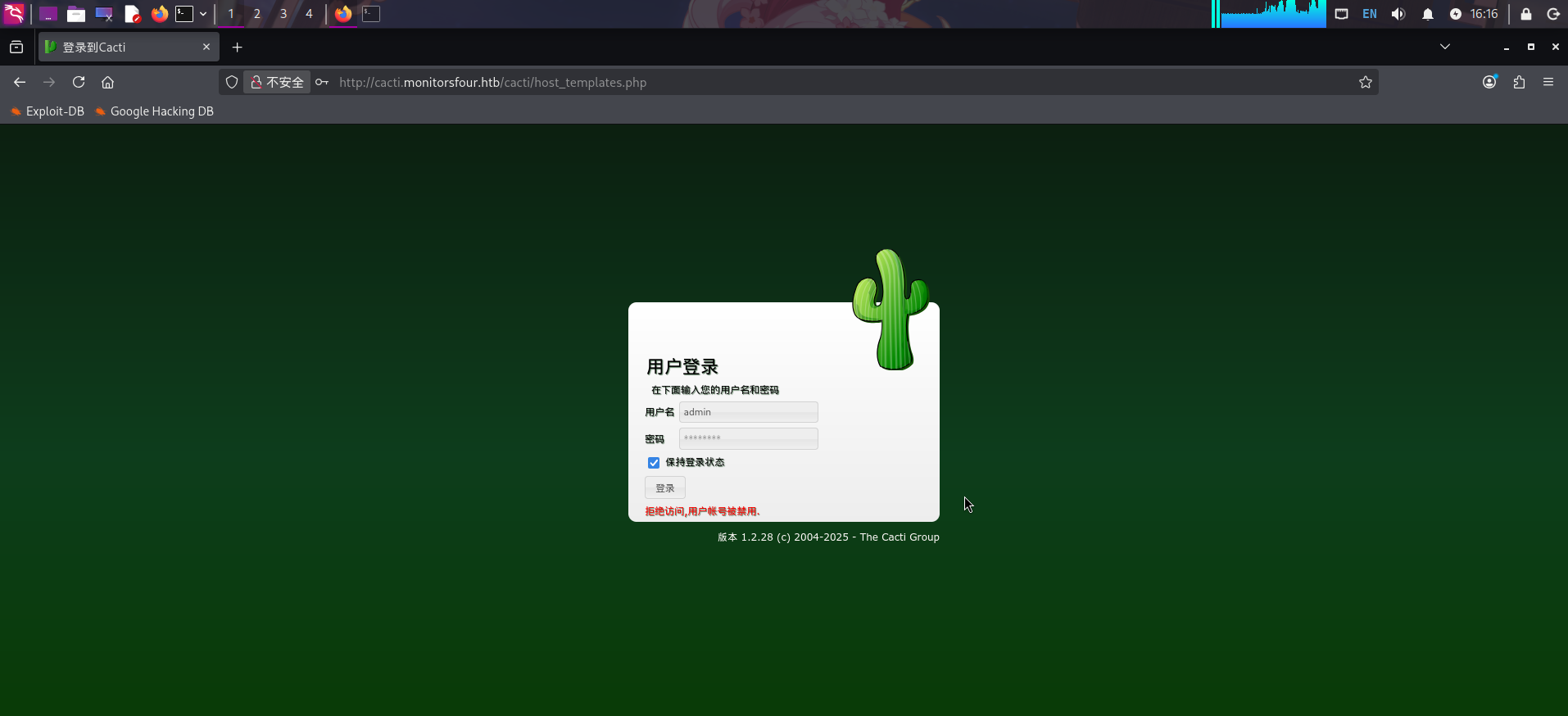Launch Firefox from the panel launcher
Screen dimensions: 1568x716
tap(160, 14)
